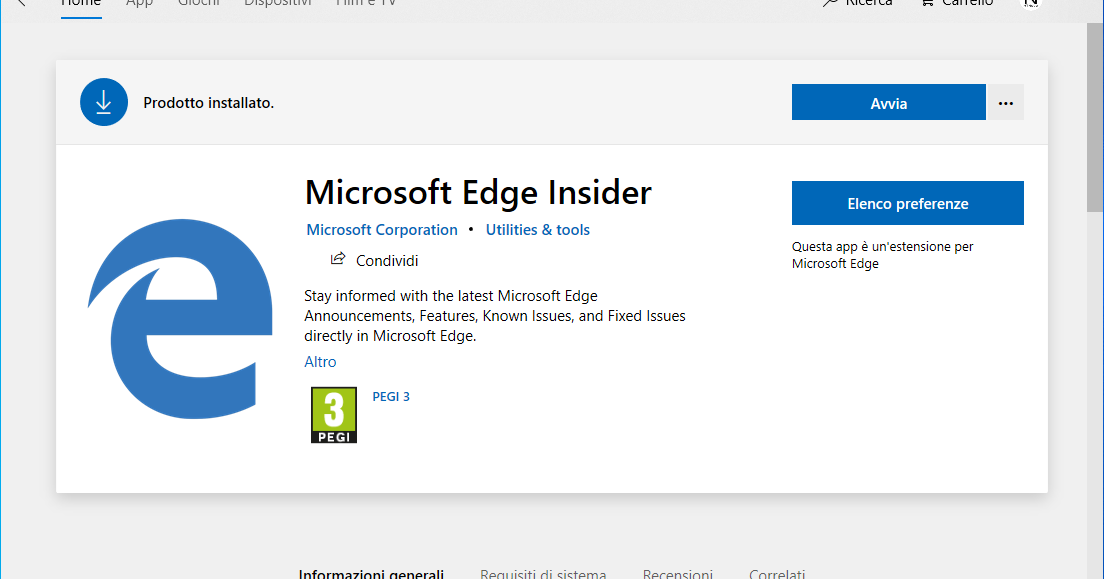Click the Microsoft Edge Insider logo
Image resolution: width=1104 pixels, height=579 pixels.
(x=181, y=317)
